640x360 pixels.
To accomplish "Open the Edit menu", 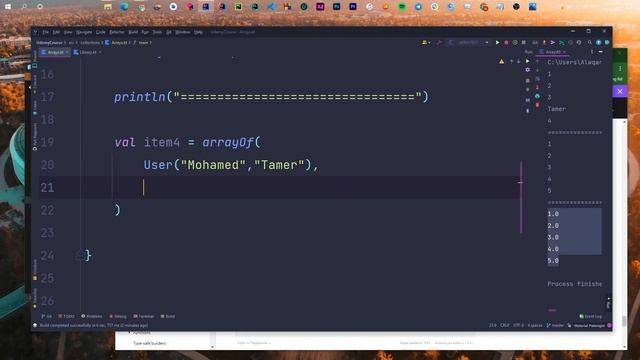I will [56, 32].
